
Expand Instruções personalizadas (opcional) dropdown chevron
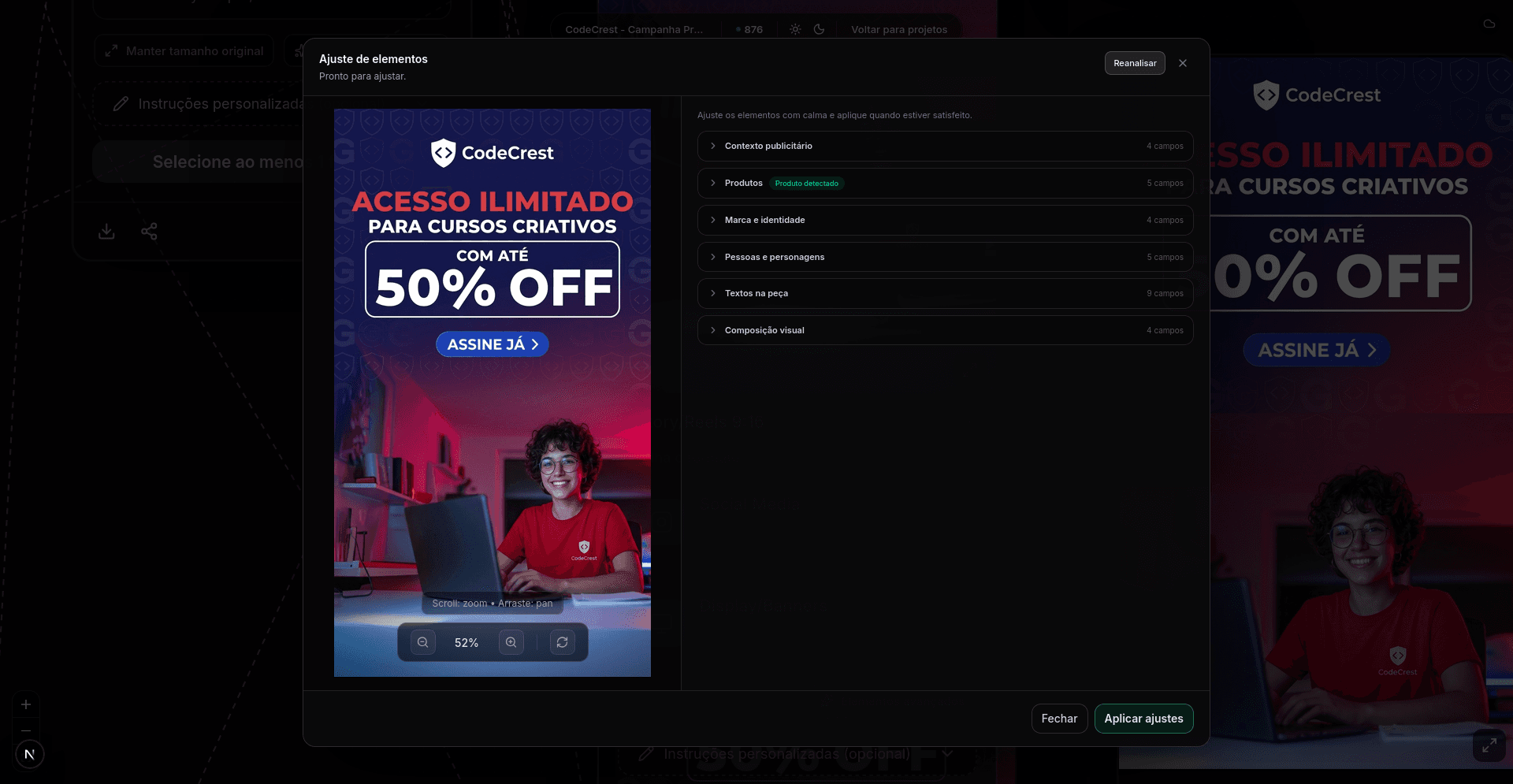pos(947,754)
